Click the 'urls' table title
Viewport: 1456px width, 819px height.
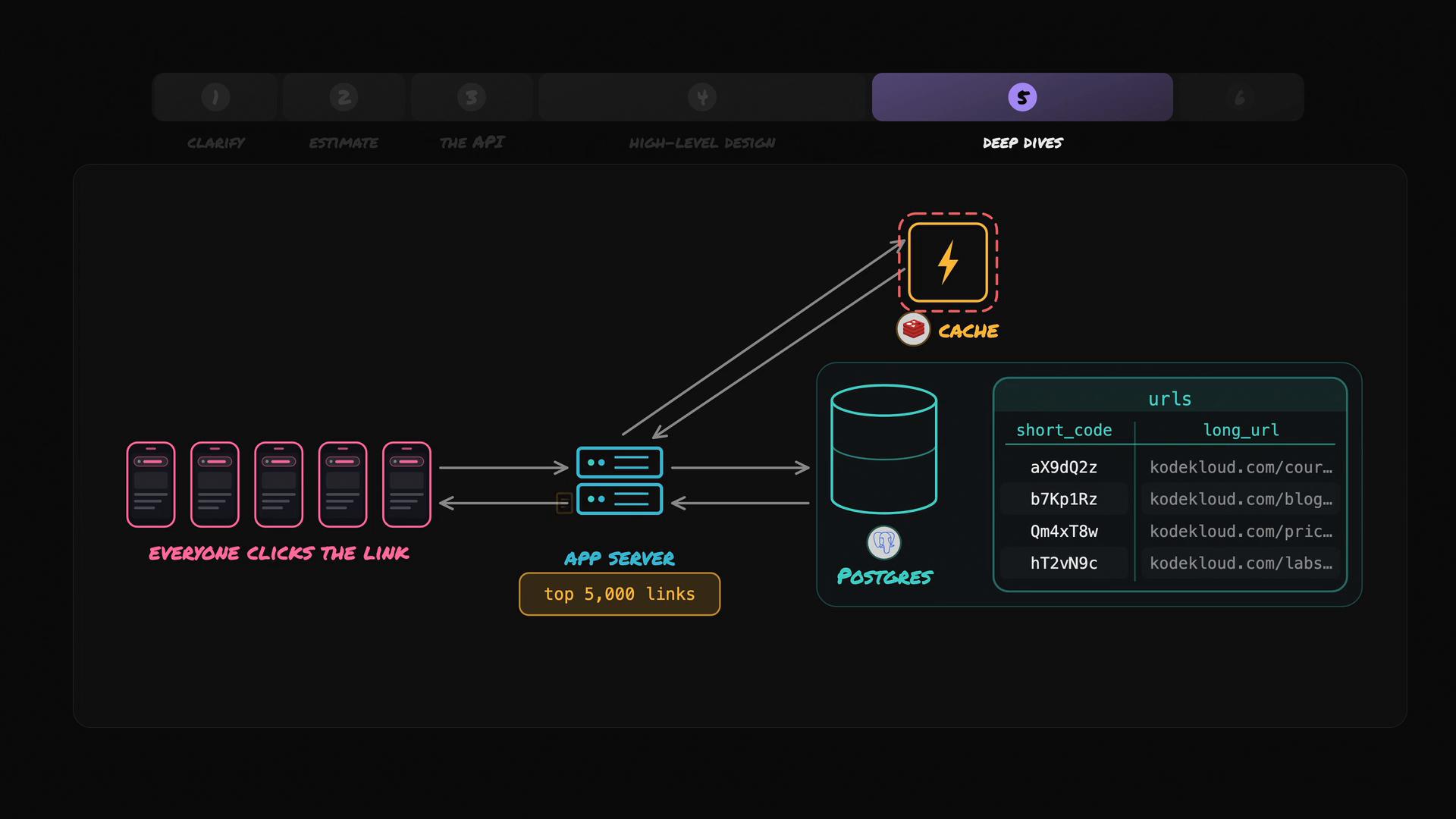(x=1169, y=399)
